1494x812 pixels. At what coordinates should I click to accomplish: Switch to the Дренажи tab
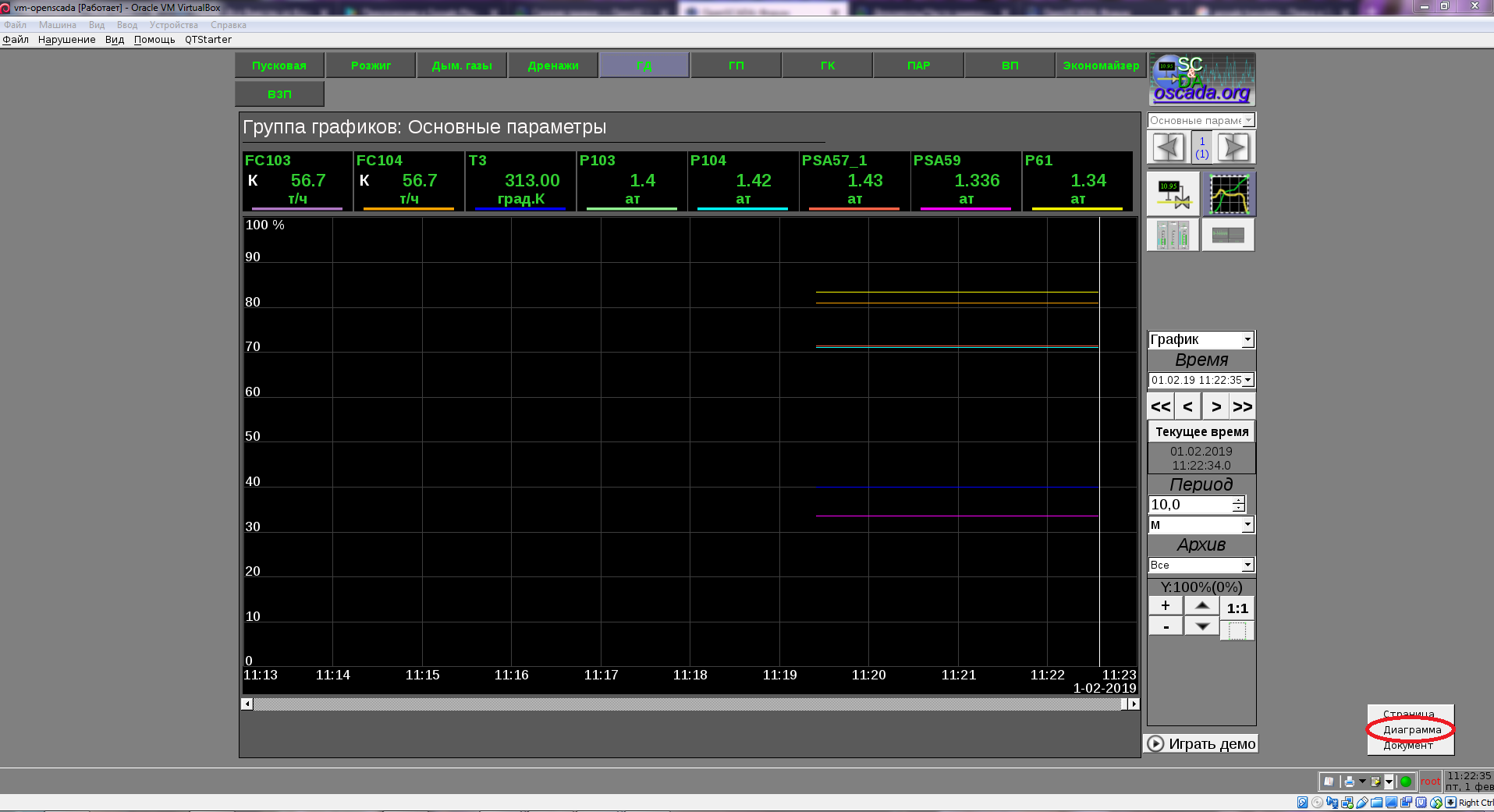(553, 66)
